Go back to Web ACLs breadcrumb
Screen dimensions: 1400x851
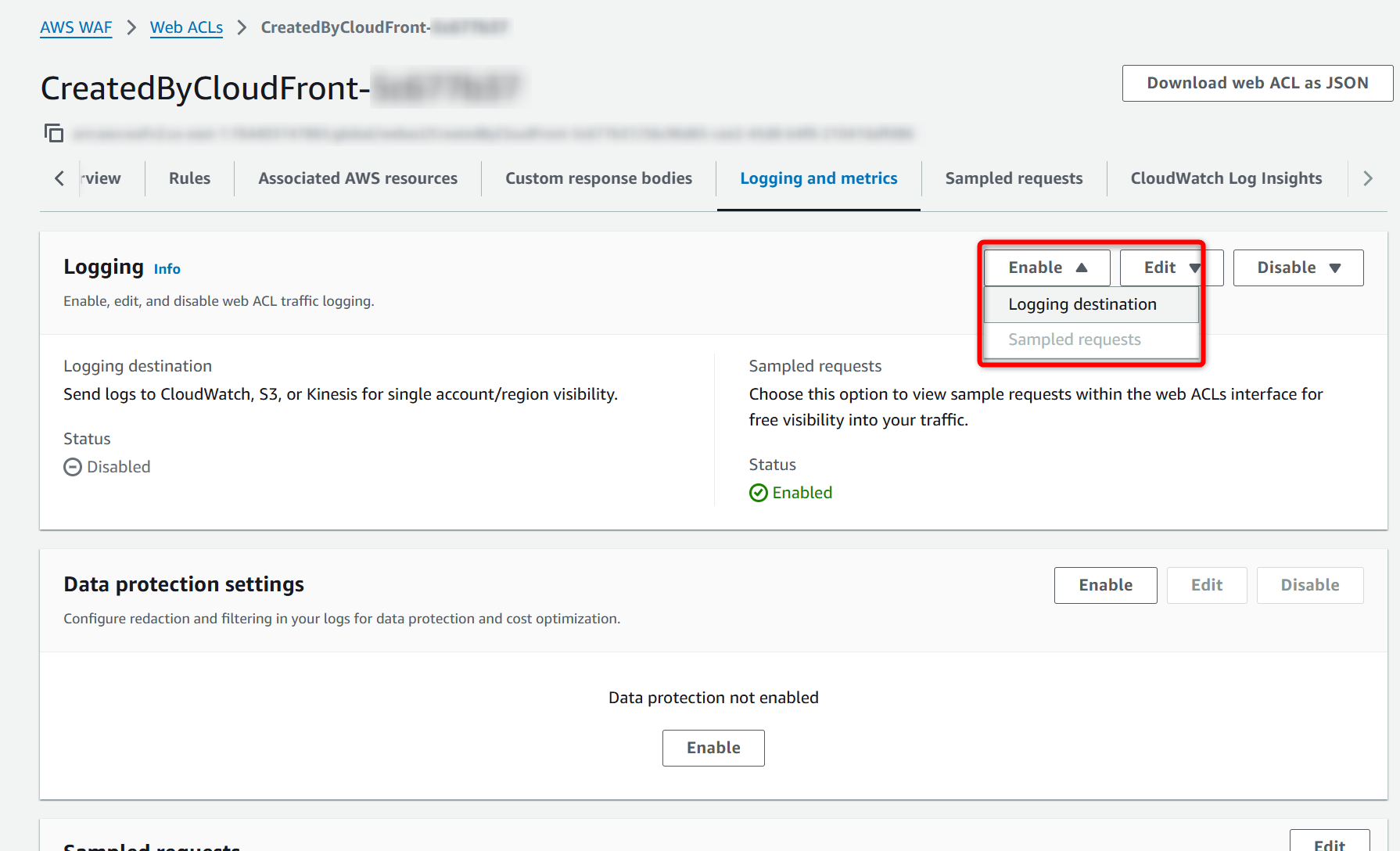(186, 27)
